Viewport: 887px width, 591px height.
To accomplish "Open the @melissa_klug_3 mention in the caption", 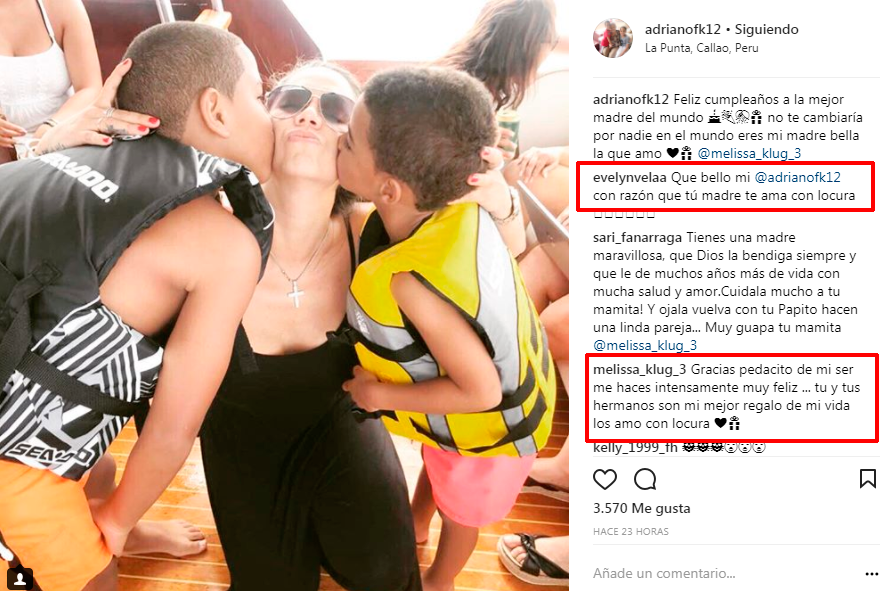I will tap(749, 153).
